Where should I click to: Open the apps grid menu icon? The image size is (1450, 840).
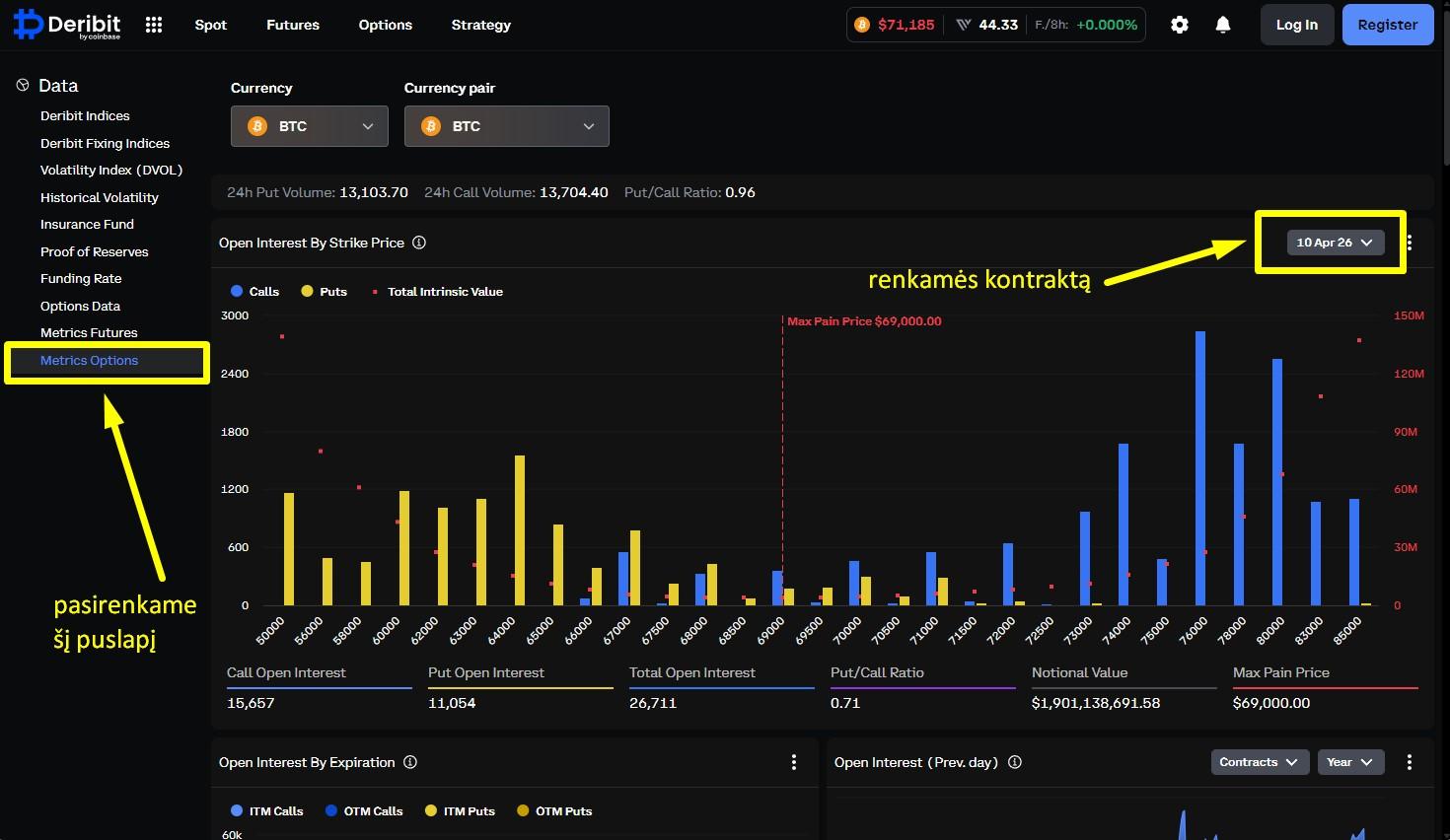[x=154, y=25]
